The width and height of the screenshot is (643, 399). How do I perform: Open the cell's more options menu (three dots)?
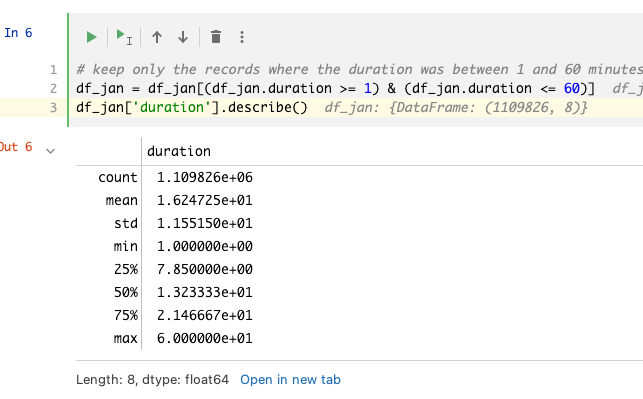[242, 37]
